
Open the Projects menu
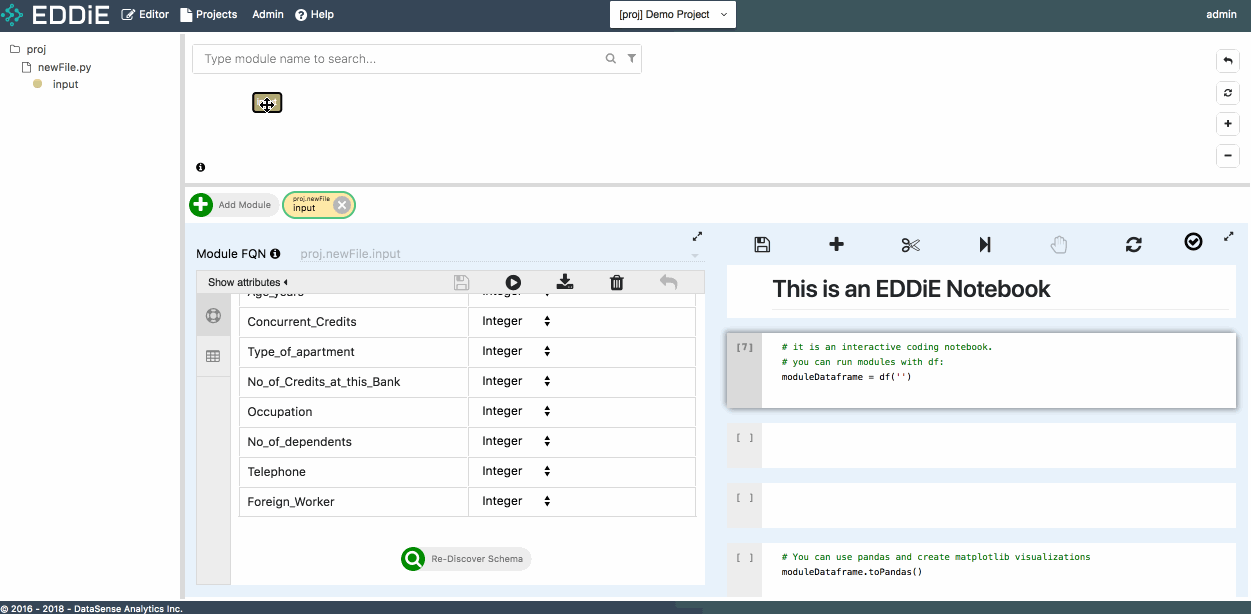click(x=209, y=15)
